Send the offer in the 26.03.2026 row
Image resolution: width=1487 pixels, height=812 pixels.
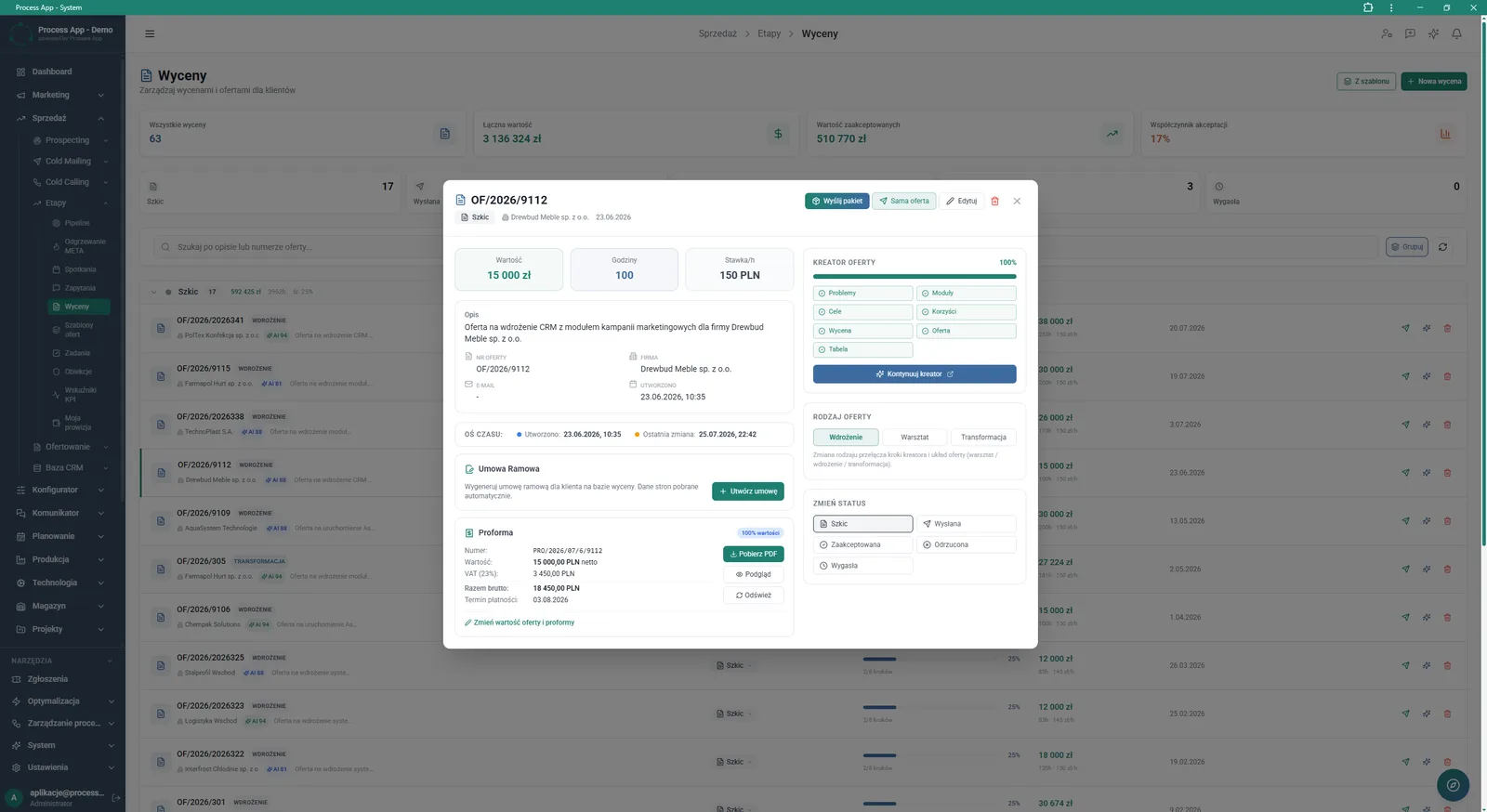(1405, 665)
